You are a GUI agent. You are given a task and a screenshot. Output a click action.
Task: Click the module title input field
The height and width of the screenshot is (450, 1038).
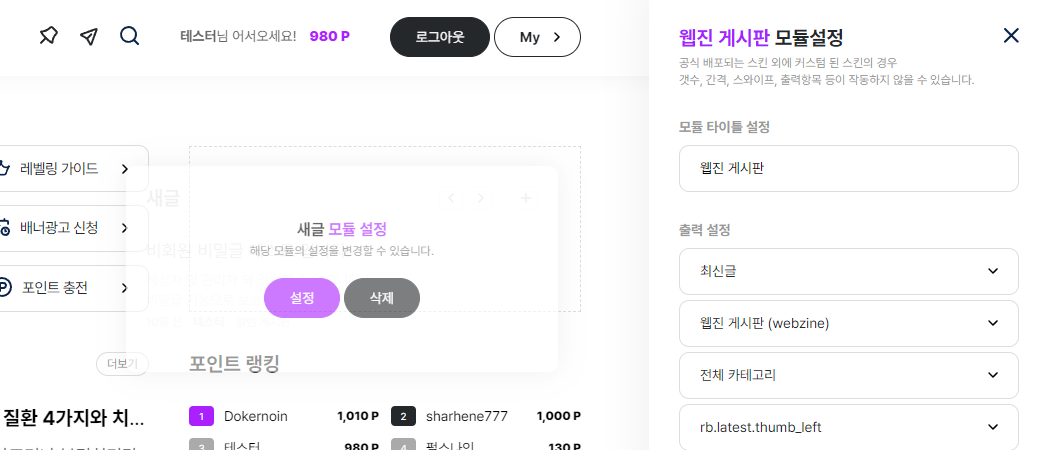point(848,169)
